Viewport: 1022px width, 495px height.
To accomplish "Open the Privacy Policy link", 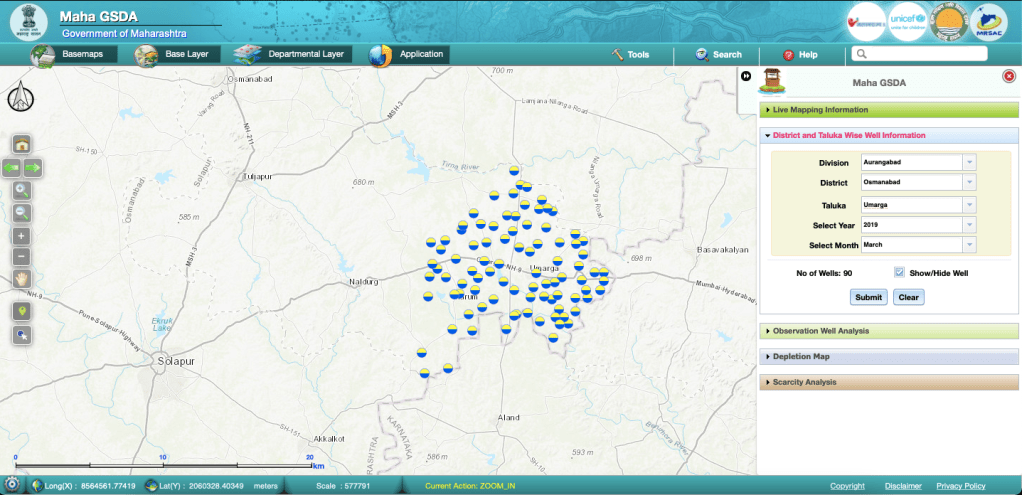I will pyautogui.click(x=960, y=486).
